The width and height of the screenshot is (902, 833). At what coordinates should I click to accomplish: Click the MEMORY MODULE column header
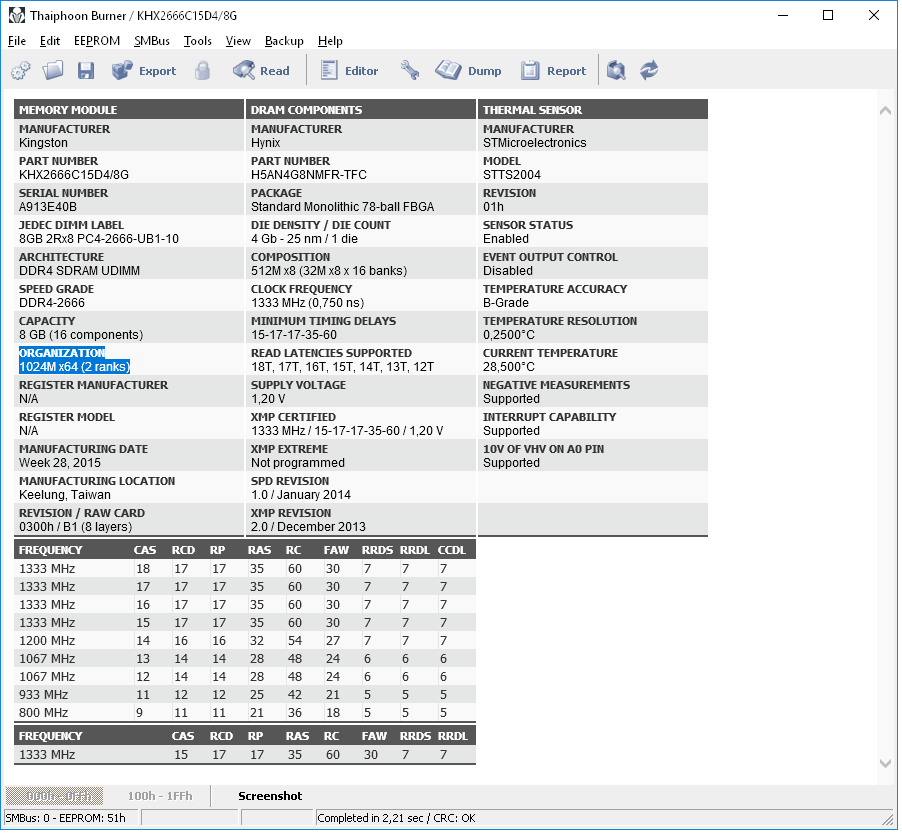pyautogui.click(x=129, y=109)
